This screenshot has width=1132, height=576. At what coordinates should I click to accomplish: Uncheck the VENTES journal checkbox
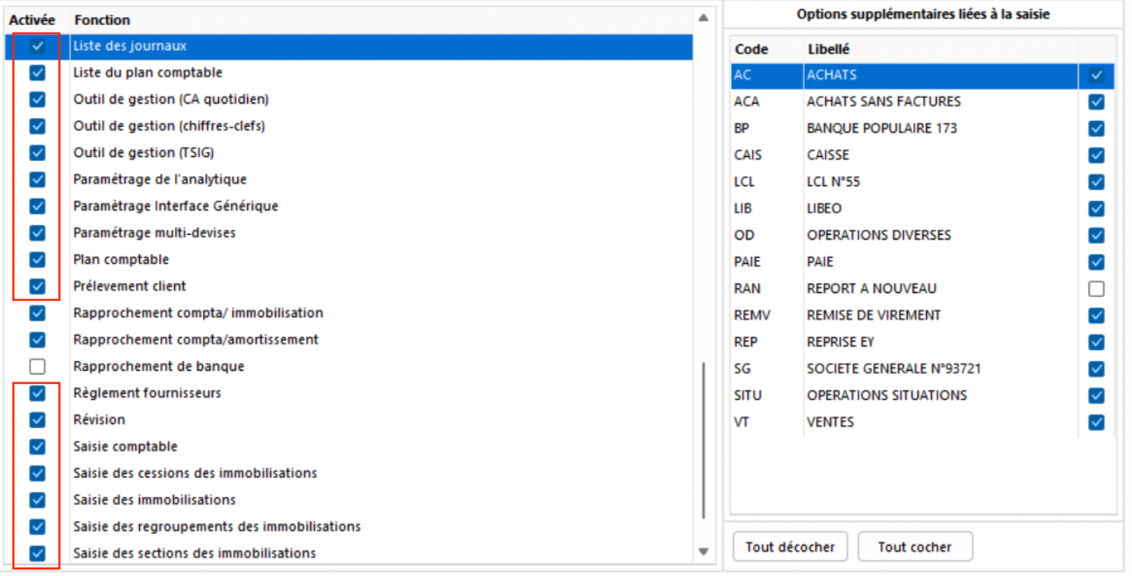coord(1096,422)
